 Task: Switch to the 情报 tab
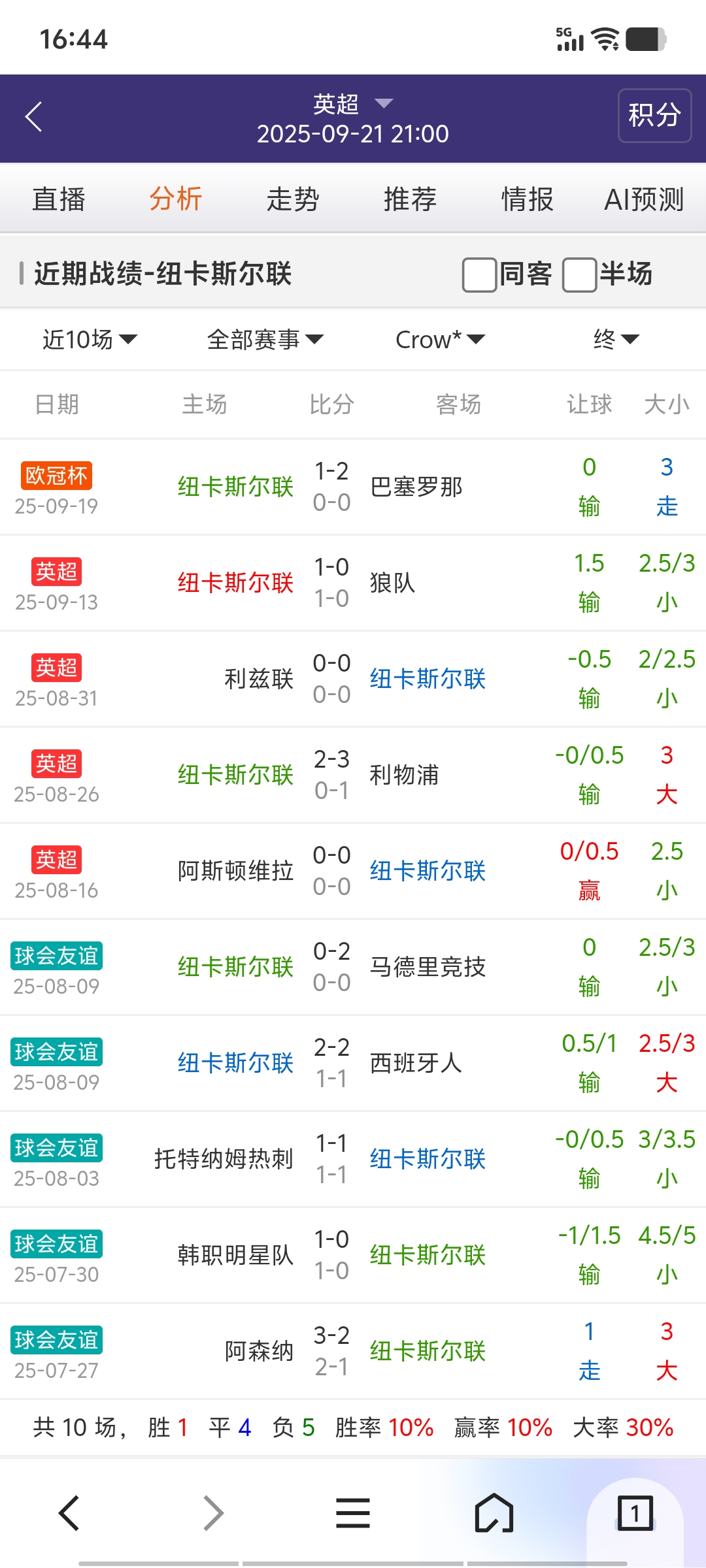(527, 199)
